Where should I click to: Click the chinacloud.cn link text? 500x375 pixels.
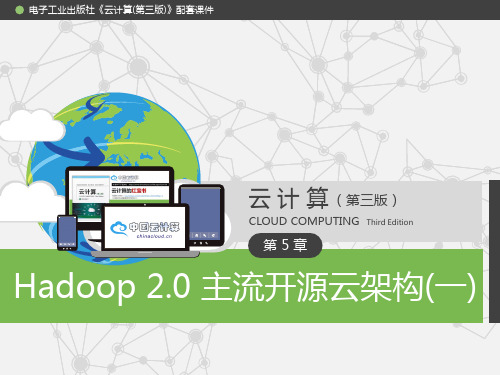pos(154,236)
